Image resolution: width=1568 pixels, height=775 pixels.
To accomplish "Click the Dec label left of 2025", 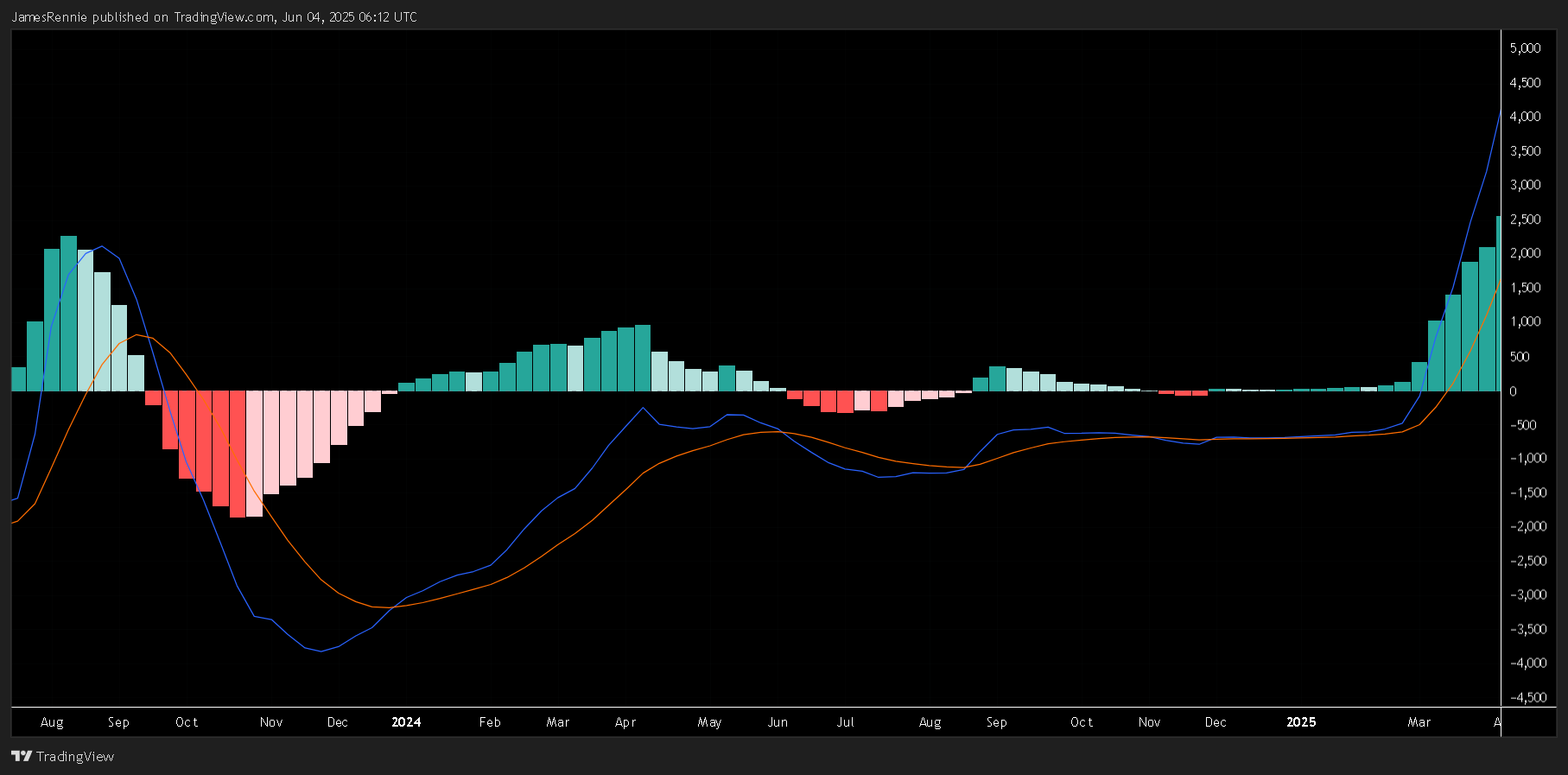I will point(1216,722).
